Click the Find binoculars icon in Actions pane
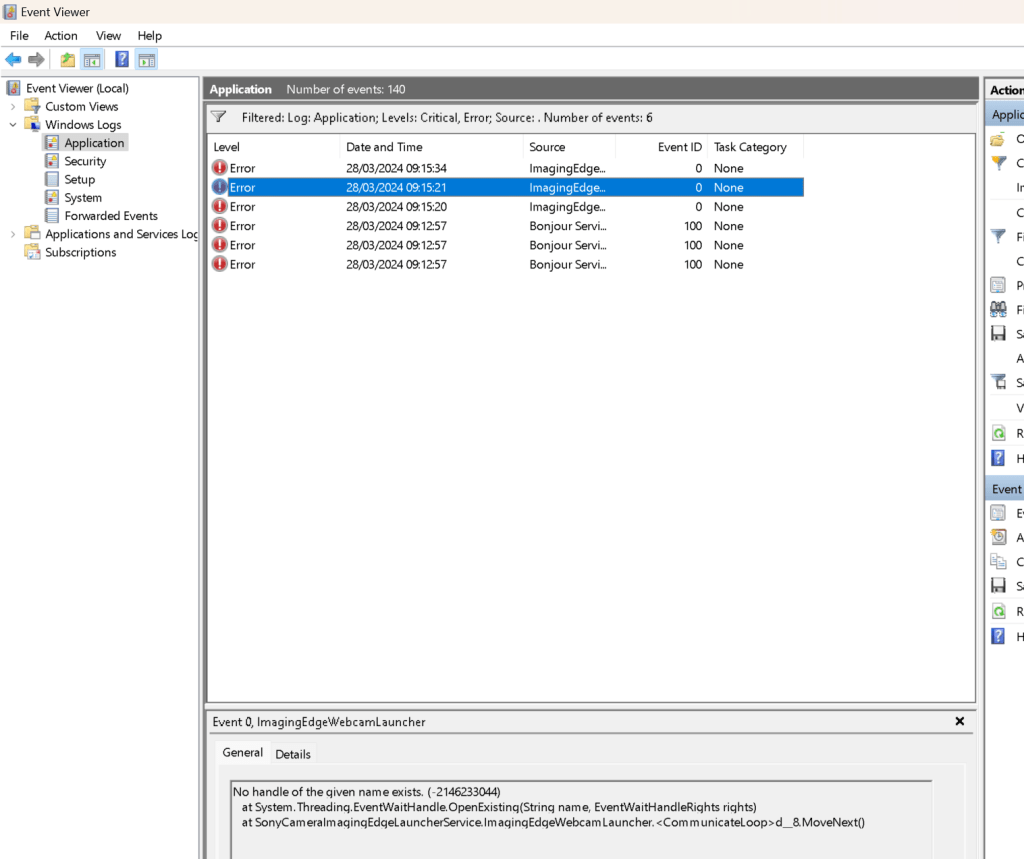1024x859 pixels. point(998,309)
